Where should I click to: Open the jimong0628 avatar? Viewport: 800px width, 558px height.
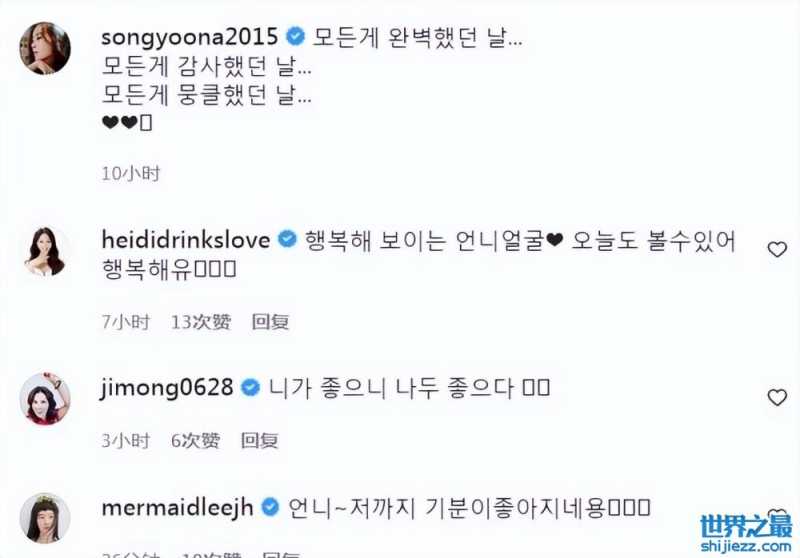[45, 399]
